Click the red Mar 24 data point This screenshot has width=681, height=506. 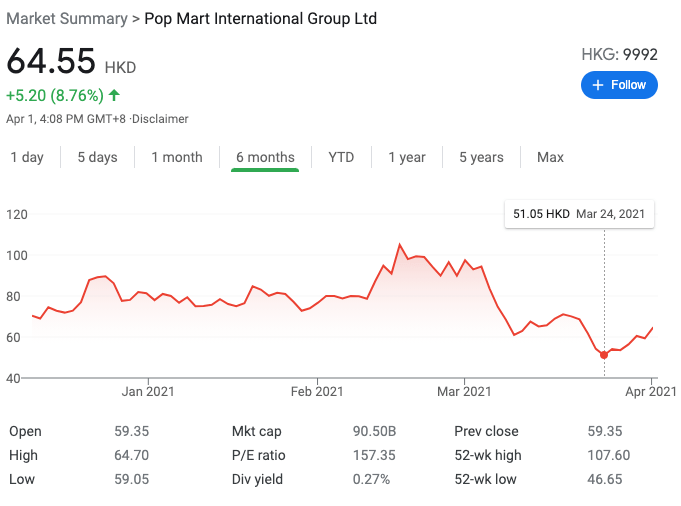coord(604,355)
